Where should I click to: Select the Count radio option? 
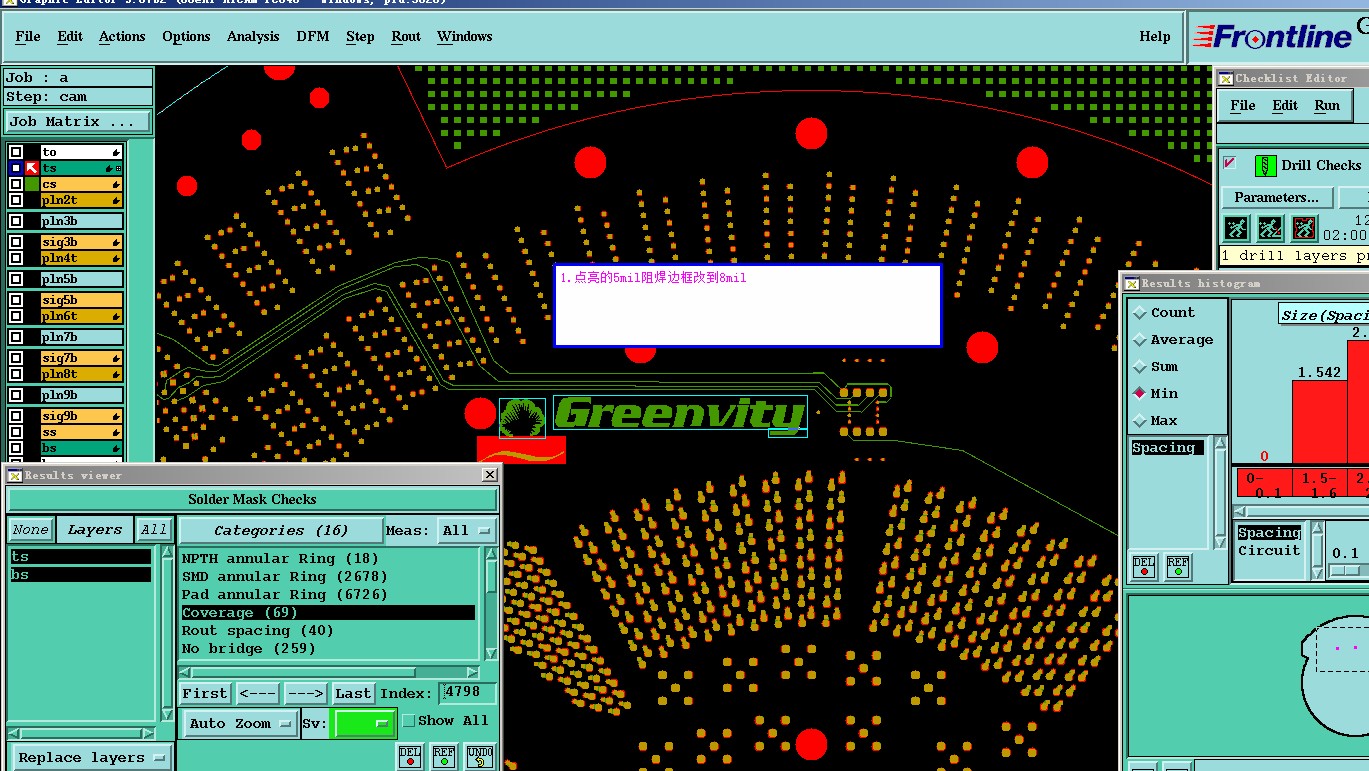[x=1140, y=313]
